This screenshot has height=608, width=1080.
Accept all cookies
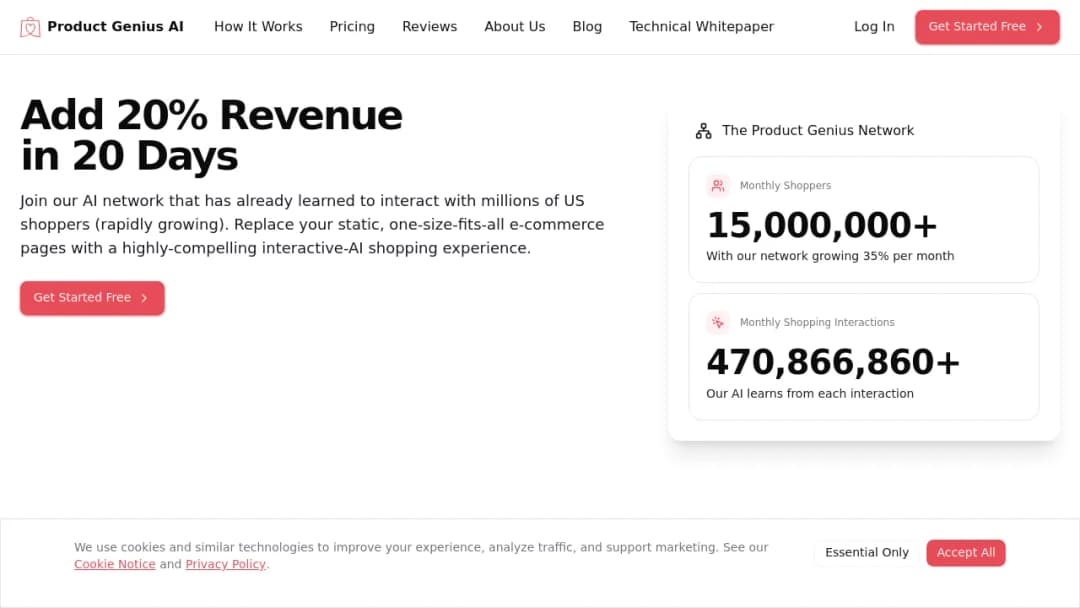[x=965, y=553]
